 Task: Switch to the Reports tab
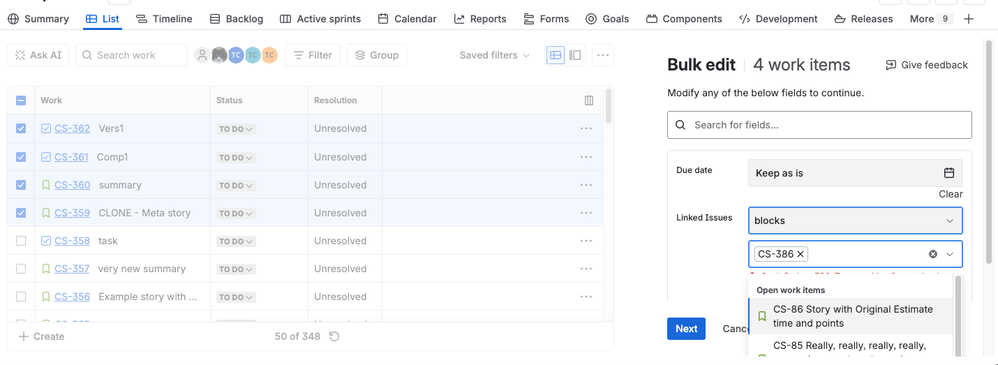(x=480, y=19)
